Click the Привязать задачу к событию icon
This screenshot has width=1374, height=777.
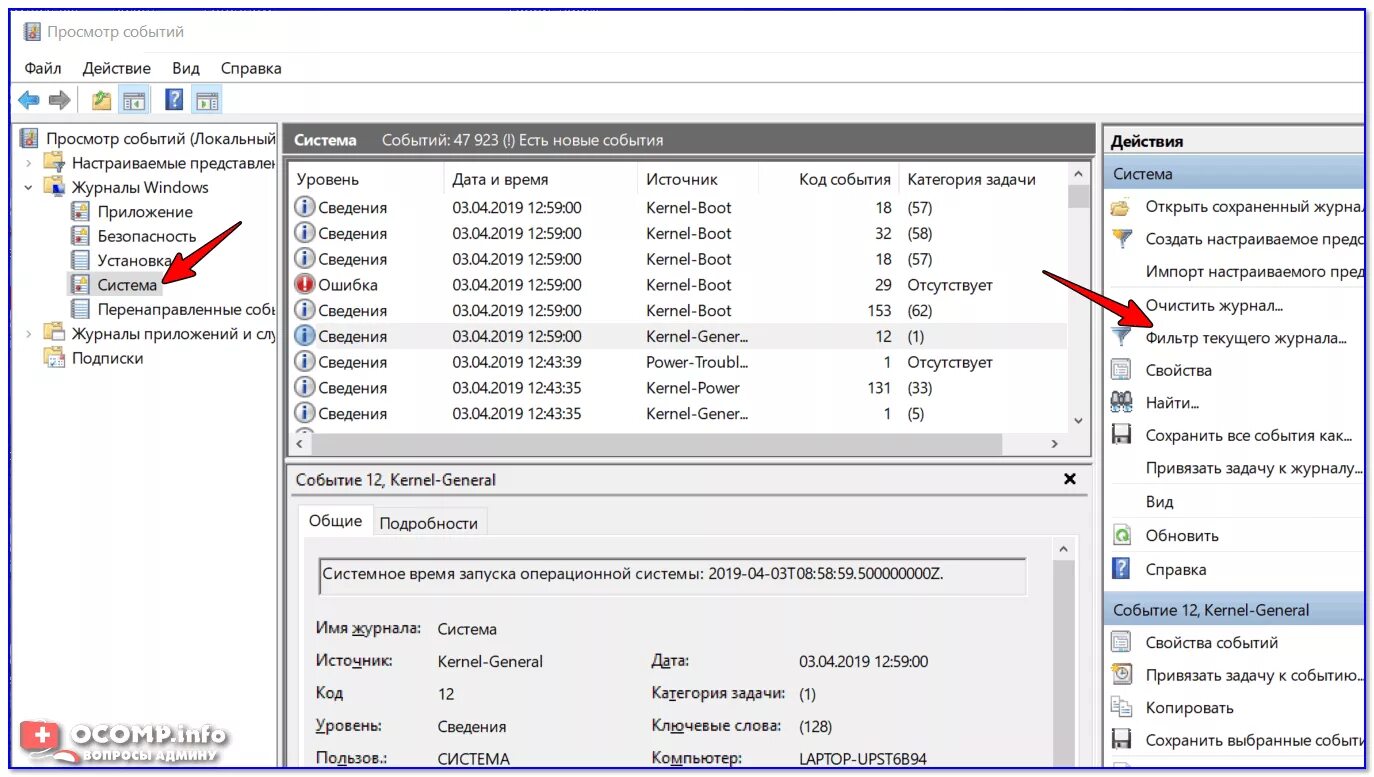1122,675
